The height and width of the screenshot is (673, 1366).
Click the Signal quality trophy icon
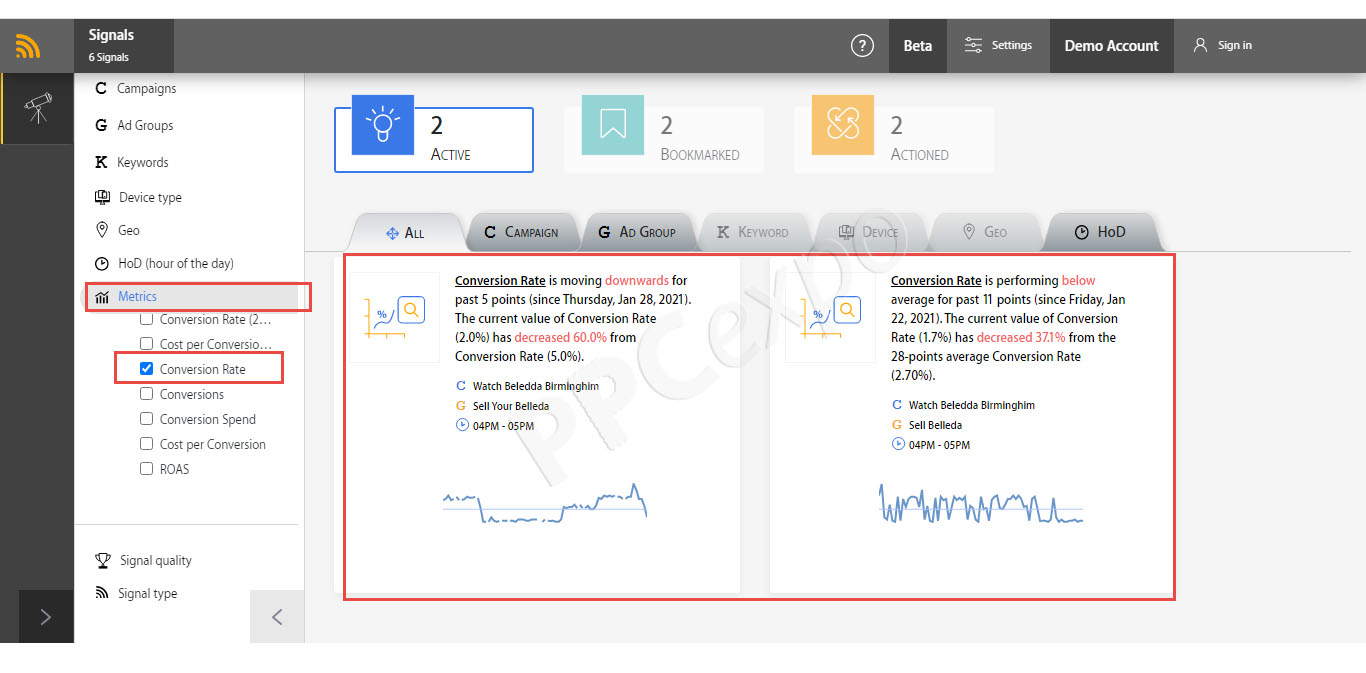pyautogui.click(x=102, y=560)
